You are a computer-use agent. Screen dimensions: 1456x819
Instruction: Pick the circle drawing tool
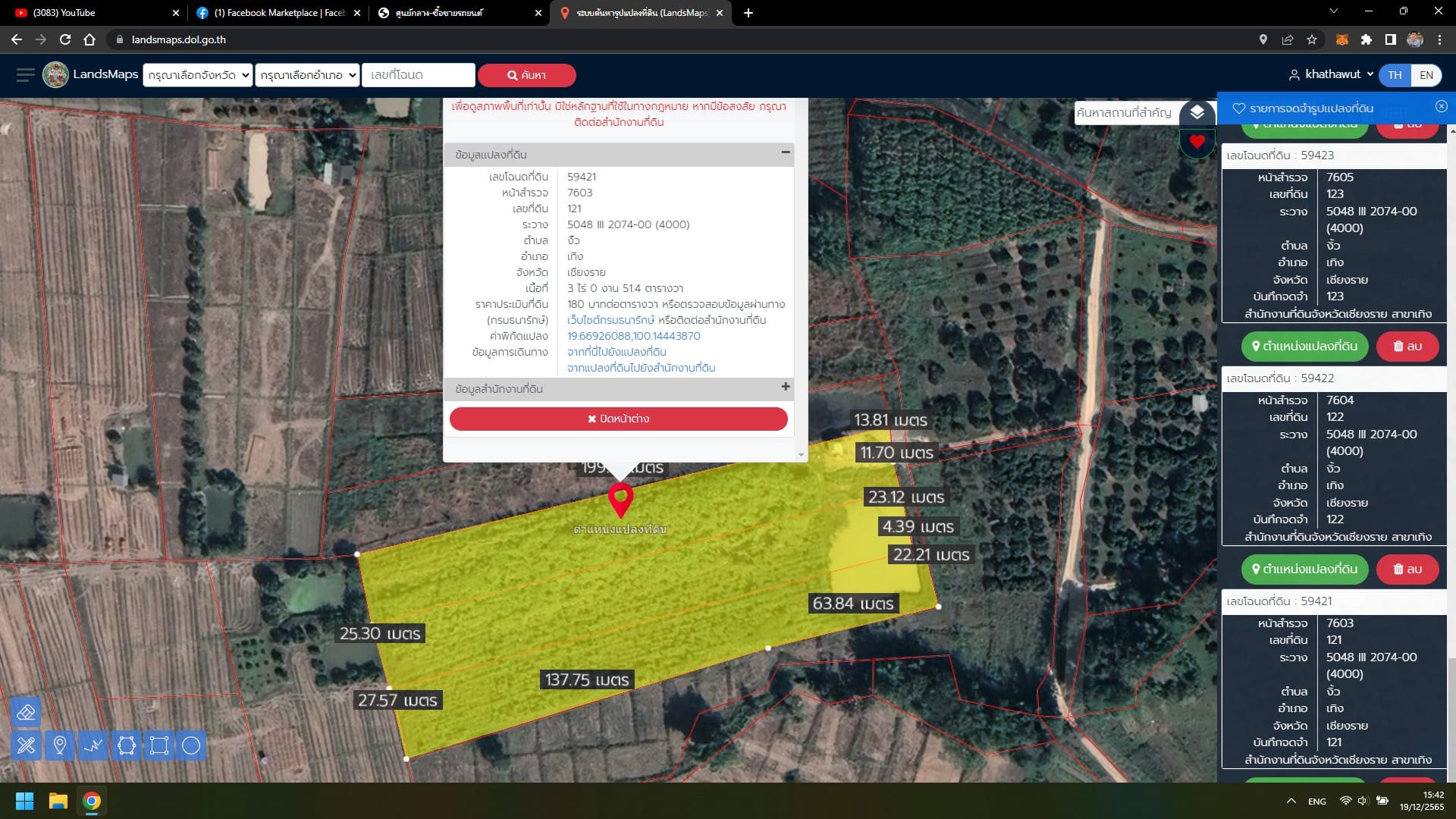pyautogui.click(x=192, y=745)
